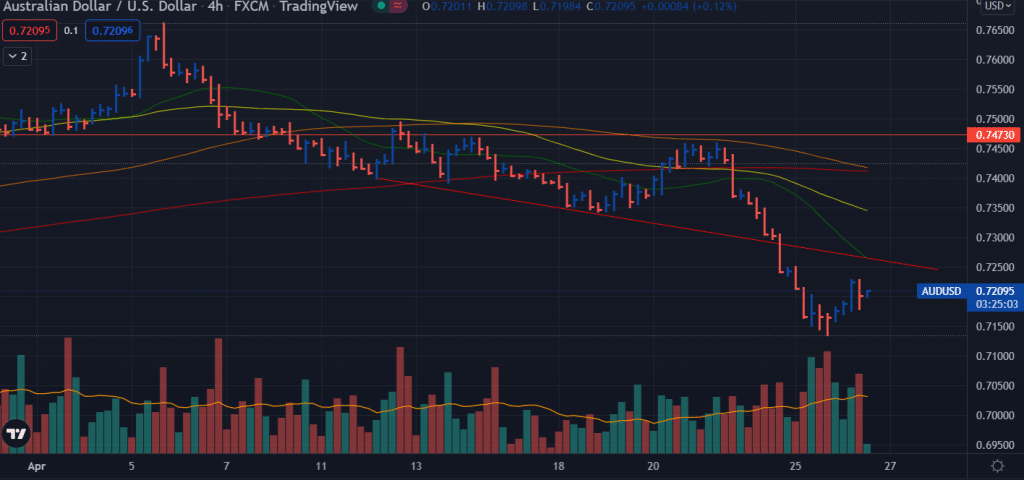The image size is (1024, 480).
Task: Click the date 13 on the time axis
Action: coord(417,467)
